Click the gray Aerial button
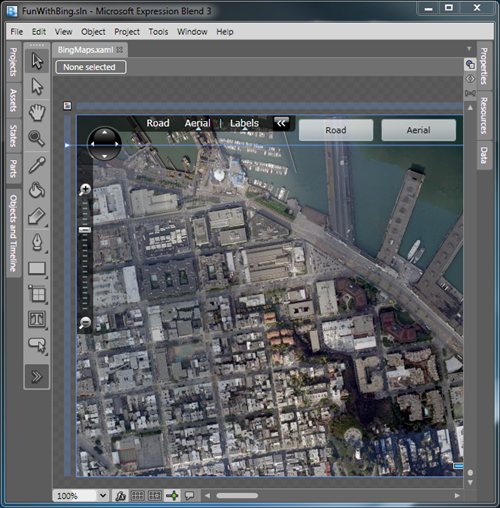Image resolution: width=500 pixels, height=508 pixels. (x=419, y=130)
